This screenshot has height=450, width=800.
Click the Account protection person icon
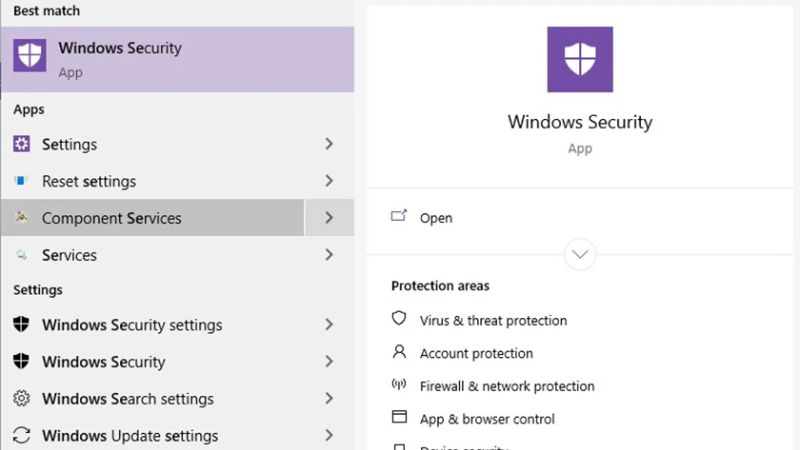(399, 352)
